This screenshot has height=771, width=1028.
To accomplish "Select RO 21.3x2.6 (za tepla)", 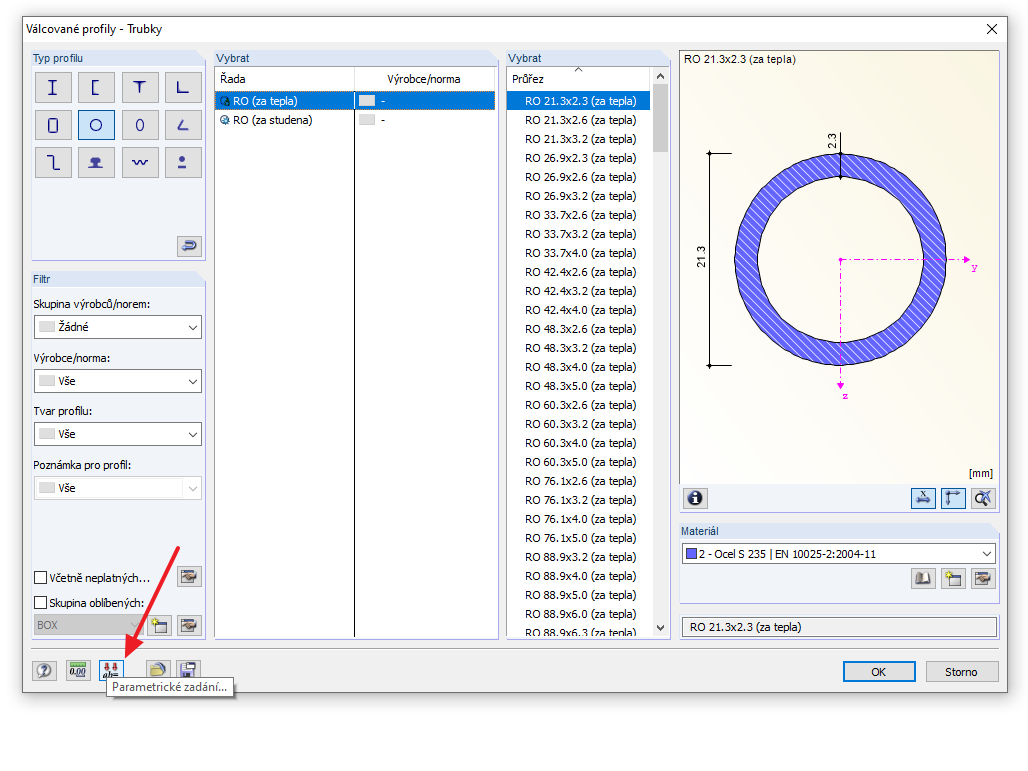I will (x=580, y=120).
